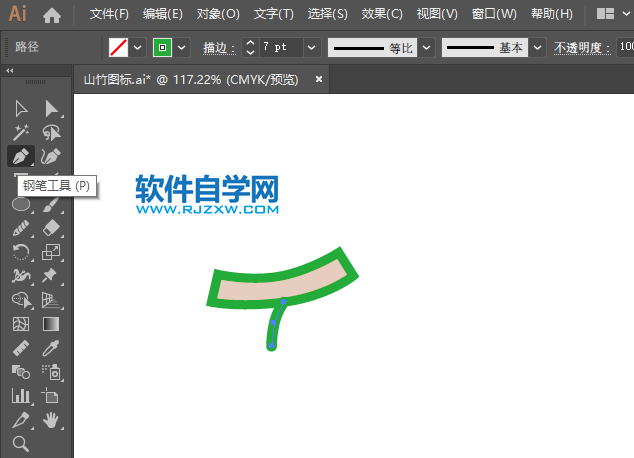Select the Rotate tool
The image size is (634, 458).
(x=20, y=252)
